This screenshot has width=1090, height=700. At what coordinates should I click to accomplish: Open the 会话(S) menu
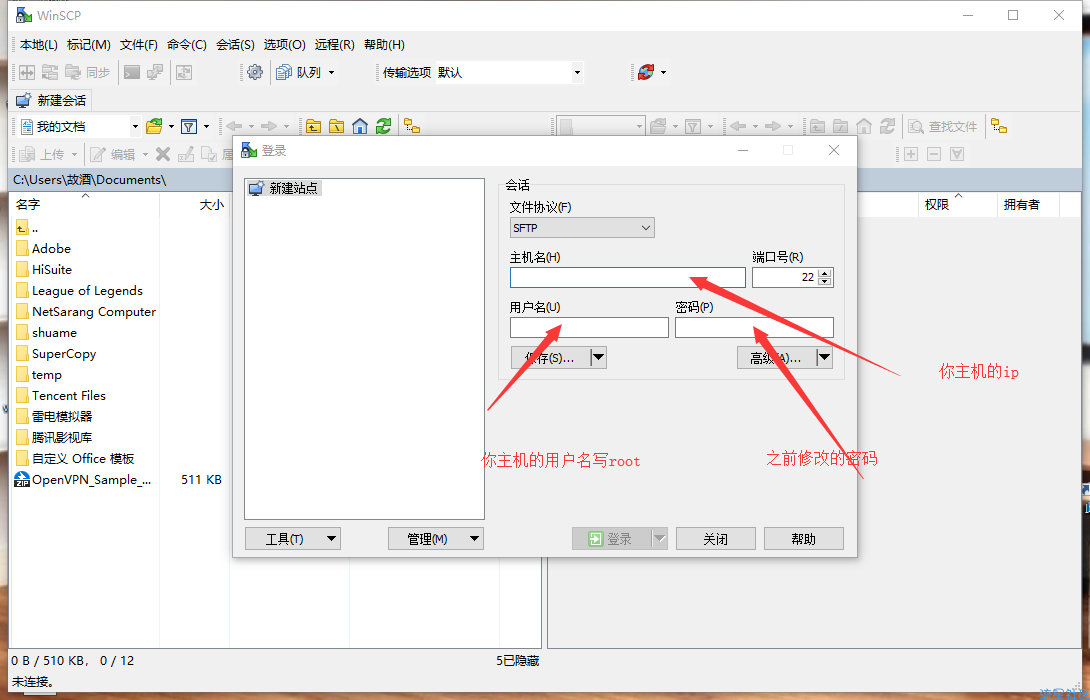point(235,44)
